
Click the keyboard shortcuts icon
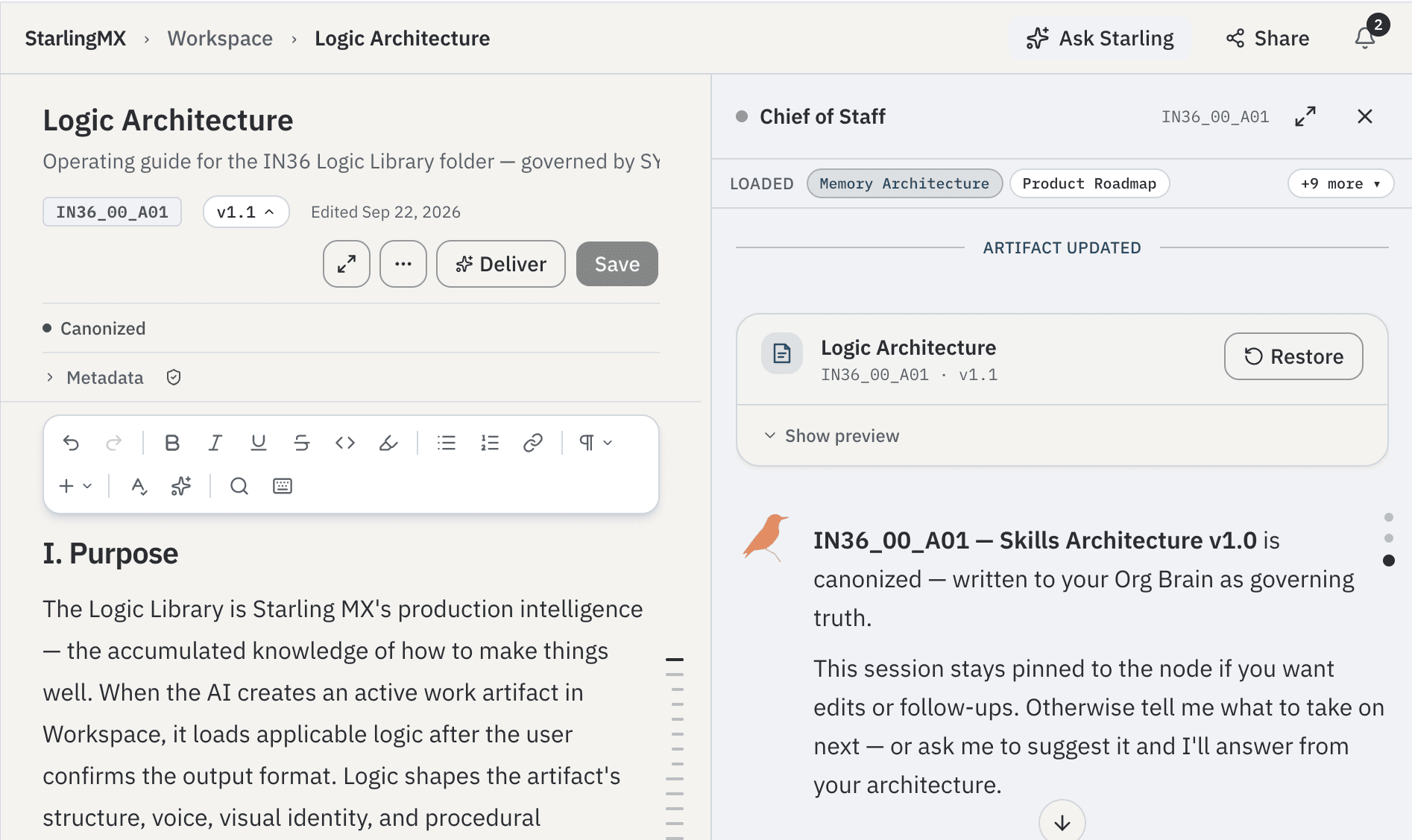(x=283, y=486)
